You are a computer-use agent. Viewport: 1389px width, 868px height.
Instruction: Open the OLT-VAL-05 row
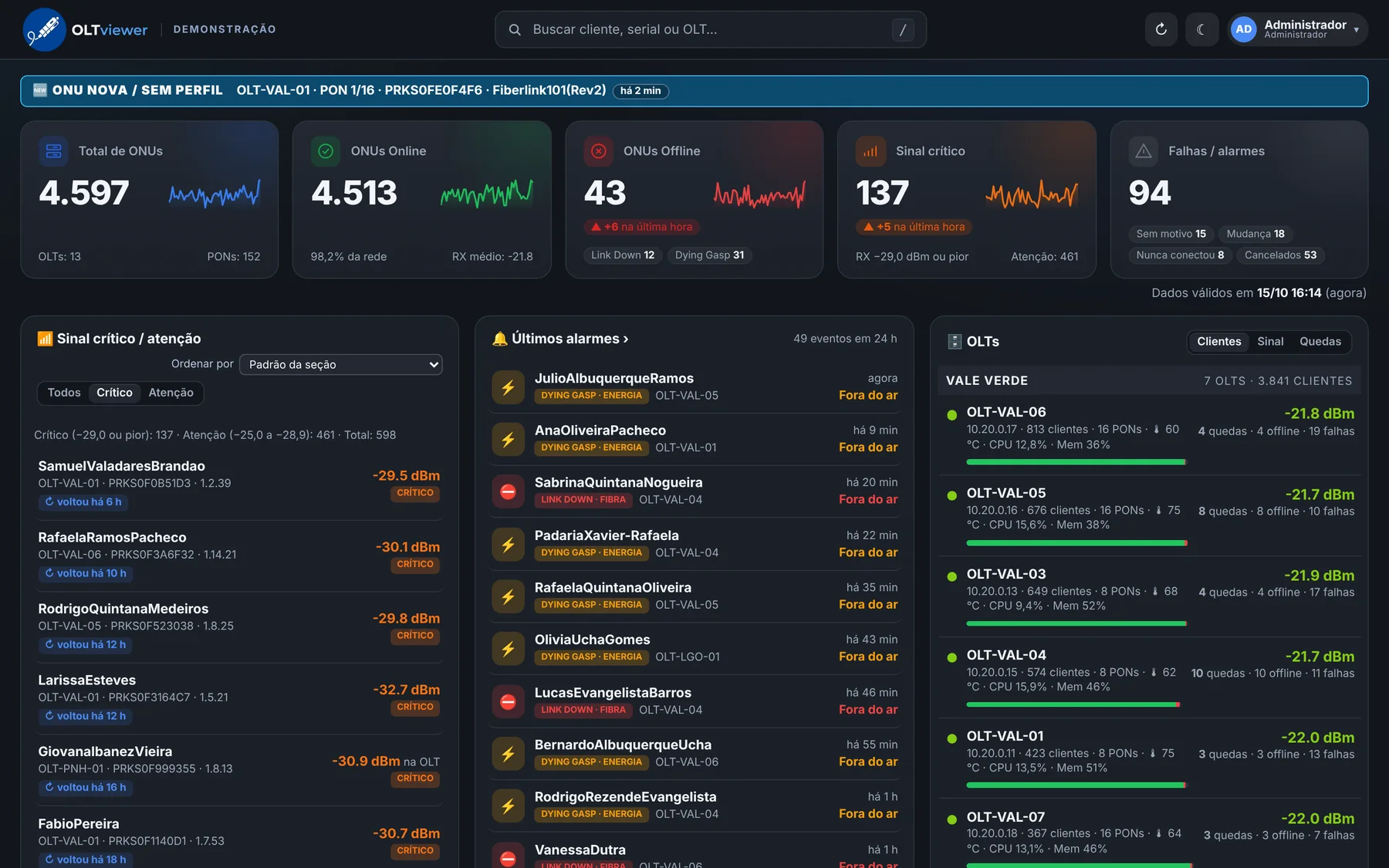coord(1150,515)
